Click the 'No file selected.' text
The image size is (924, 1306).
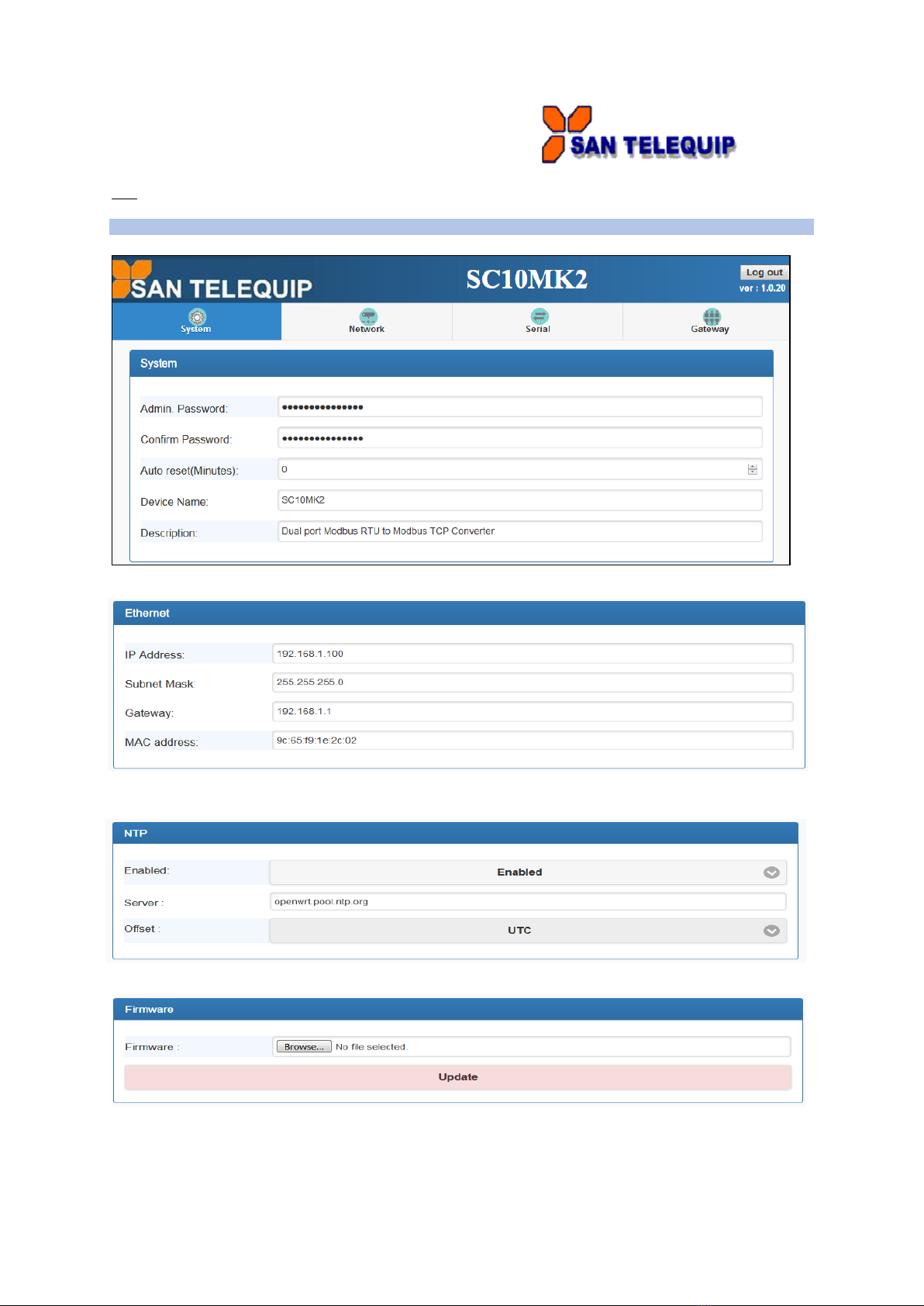point(371,1047)
